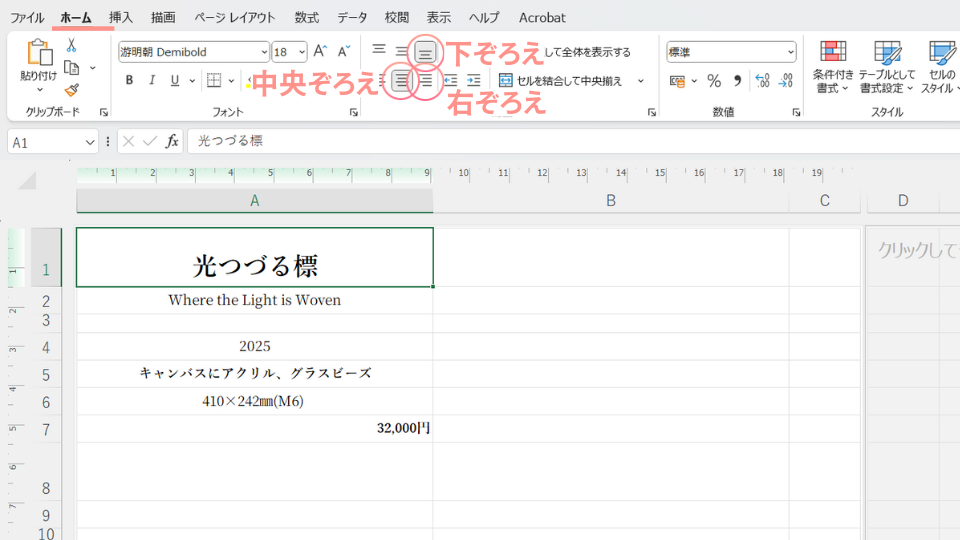Open the font name dropdown 游明朝 Demibold

tap(264, 52)
